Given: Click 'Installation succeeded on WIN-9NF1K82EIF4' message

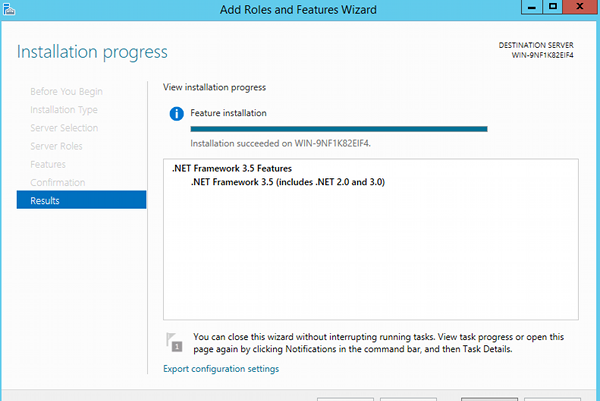Looking at the screenshot, I should coord(280,143).
